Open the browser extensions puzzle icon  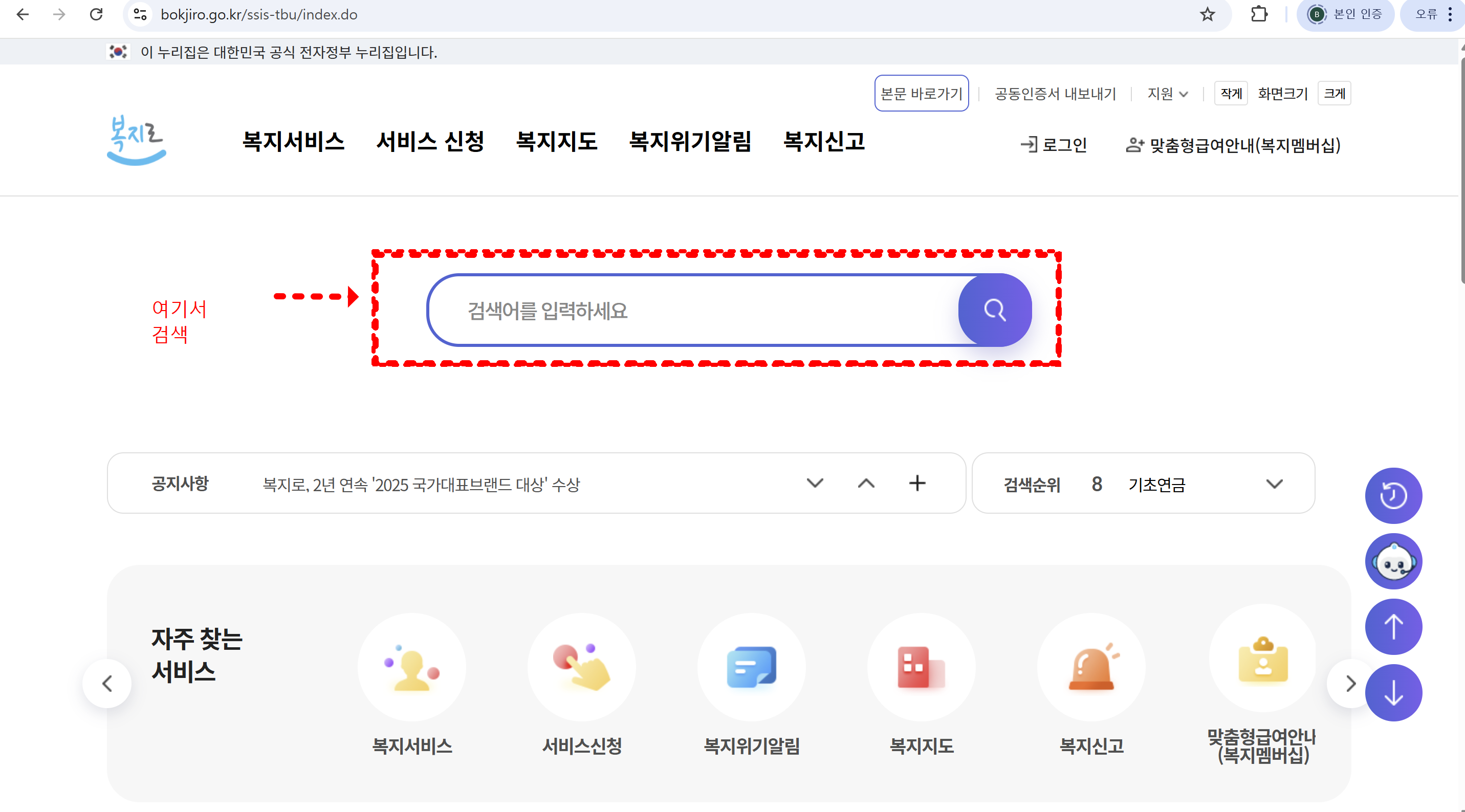[x=1259, y=14]
